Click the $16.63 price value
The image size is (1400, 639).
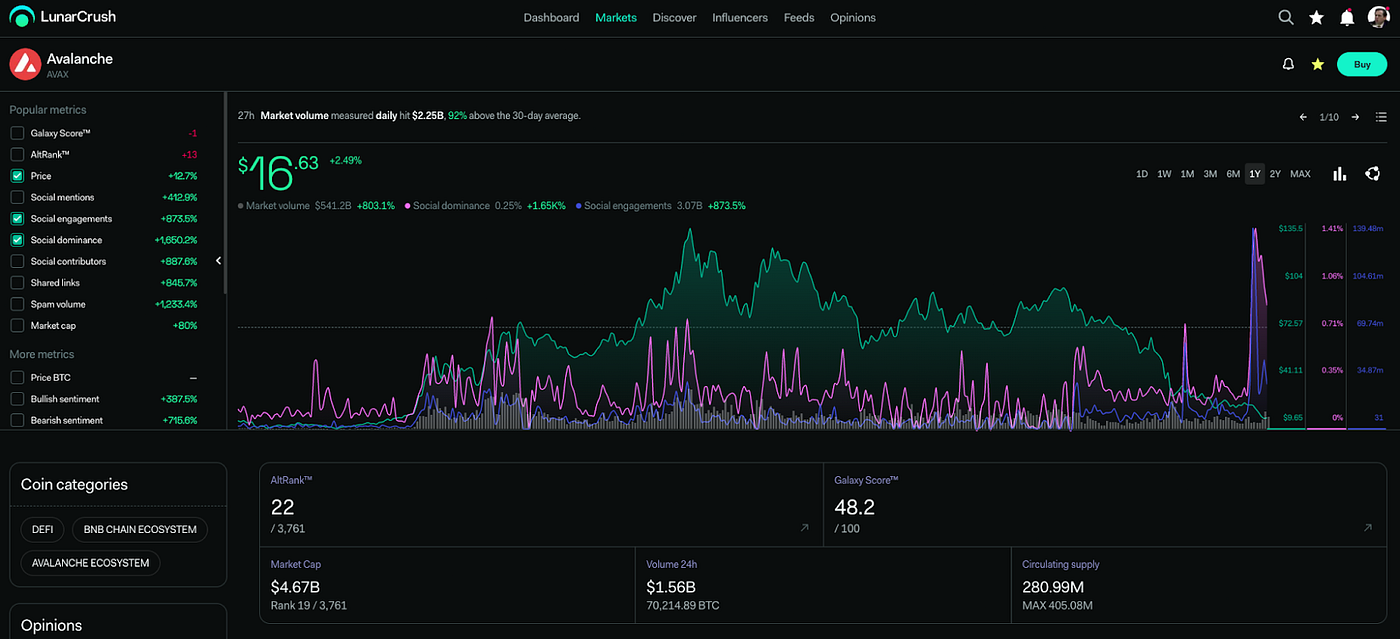pyautogui.click(x=278, y=172)
